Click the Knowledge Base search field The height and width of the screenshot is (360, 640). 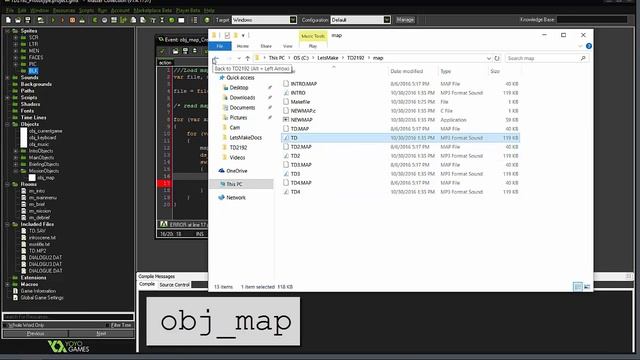tap(592, 20)
